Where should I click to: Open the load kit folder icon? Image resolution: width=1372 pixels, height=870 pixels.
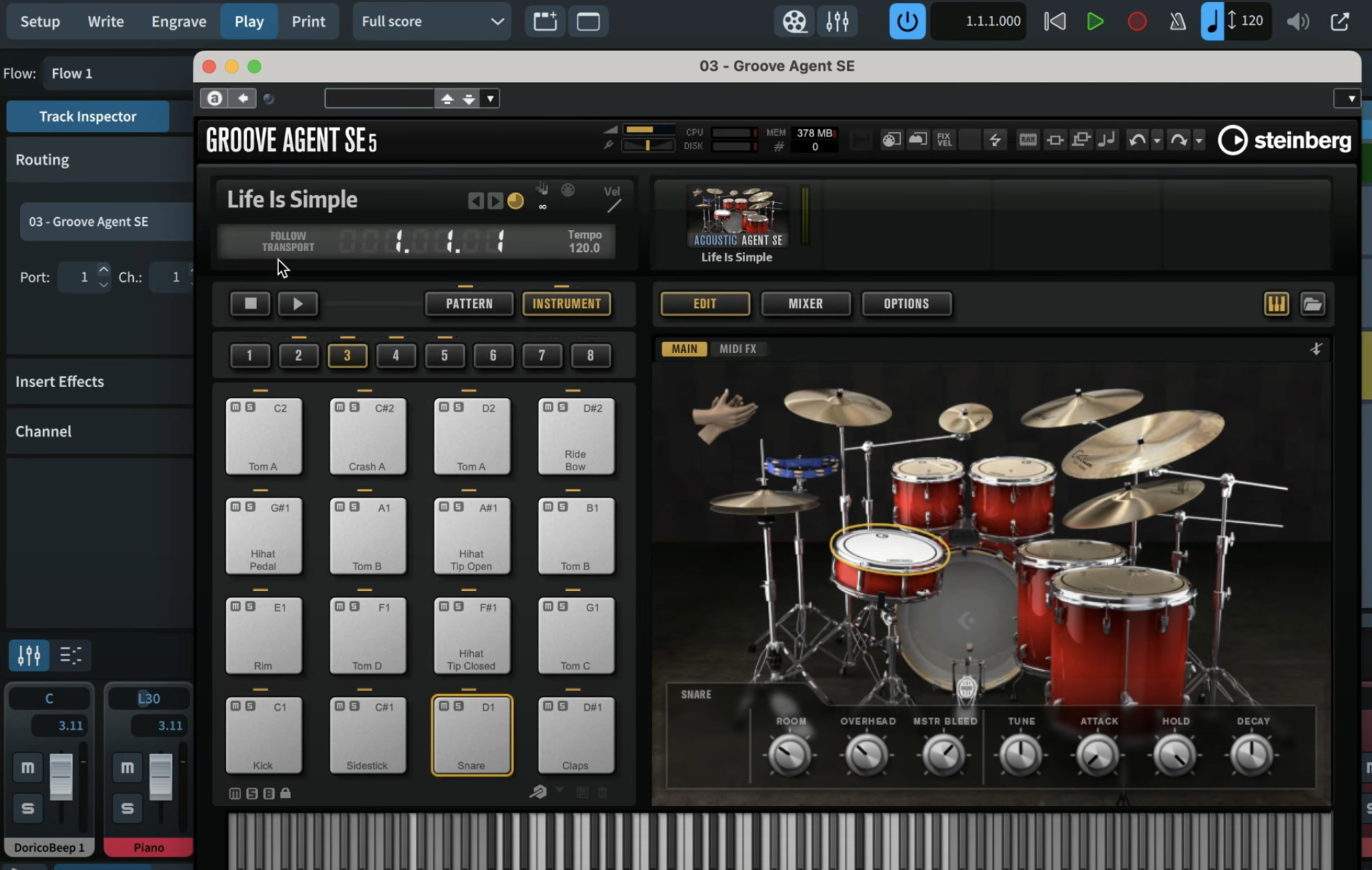point(1312,304)
